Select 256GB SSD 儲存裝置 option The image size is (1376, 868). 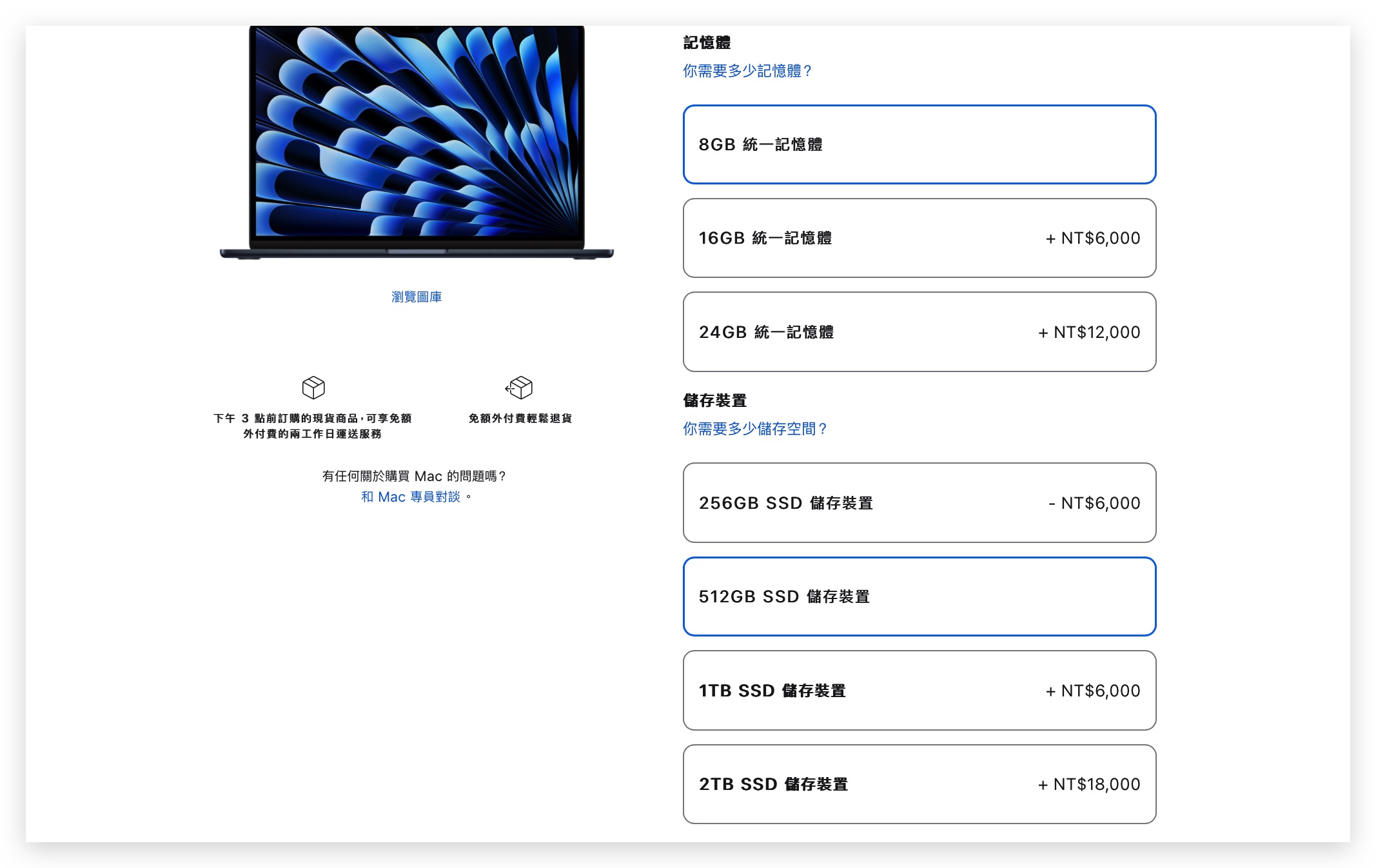tap(919, 503)
